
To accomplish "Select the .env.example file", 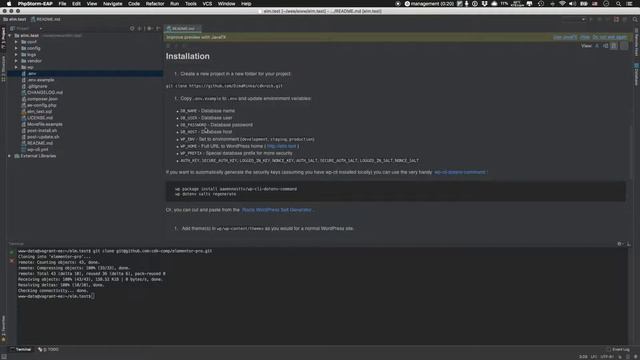I will pos(38,80).
